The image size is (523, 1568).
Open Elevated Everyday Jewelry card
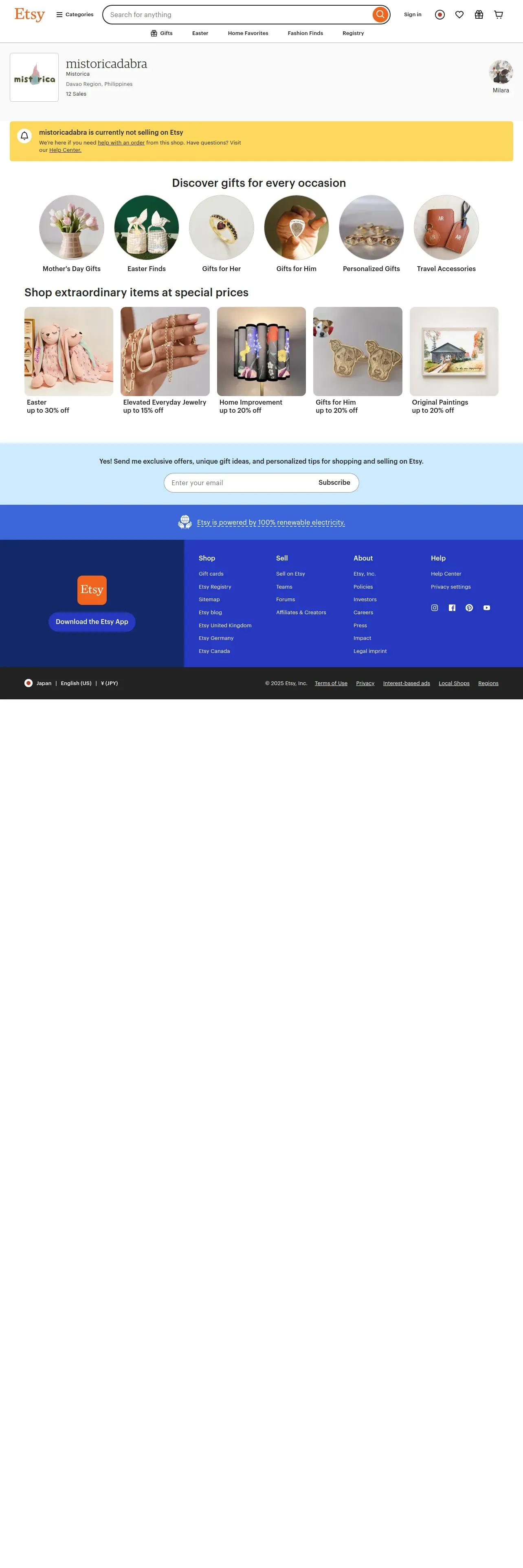(165, 361)
